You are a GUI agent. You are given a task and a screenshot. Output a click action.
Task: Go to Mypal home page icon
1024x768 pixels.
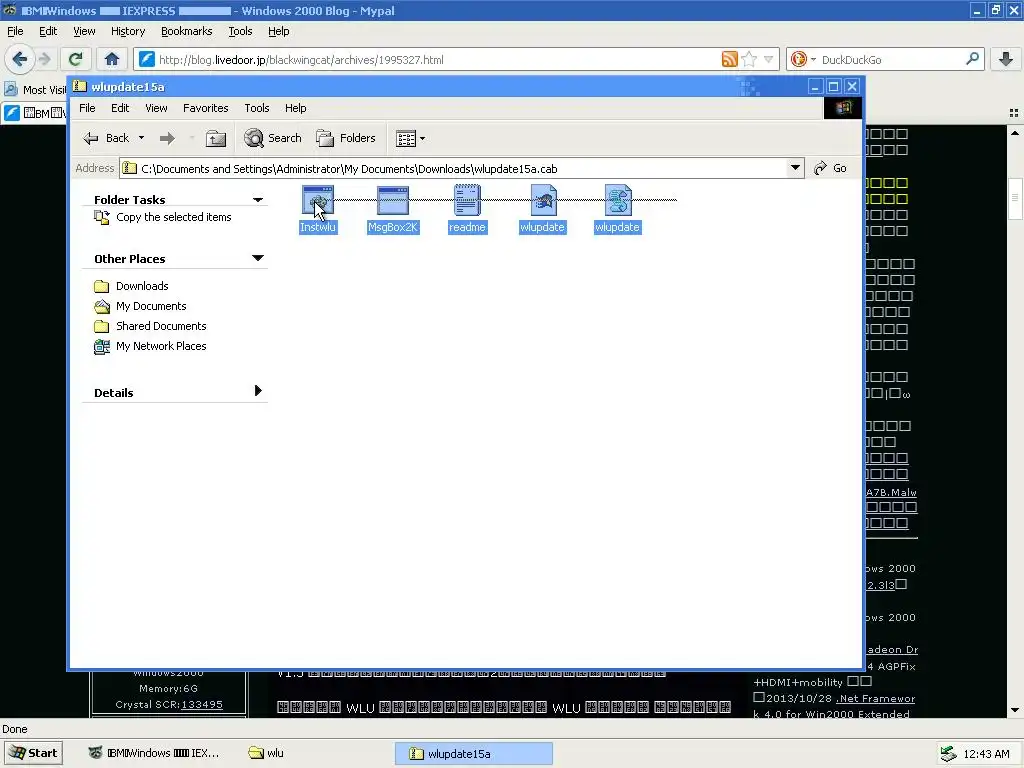pos(112,59)
